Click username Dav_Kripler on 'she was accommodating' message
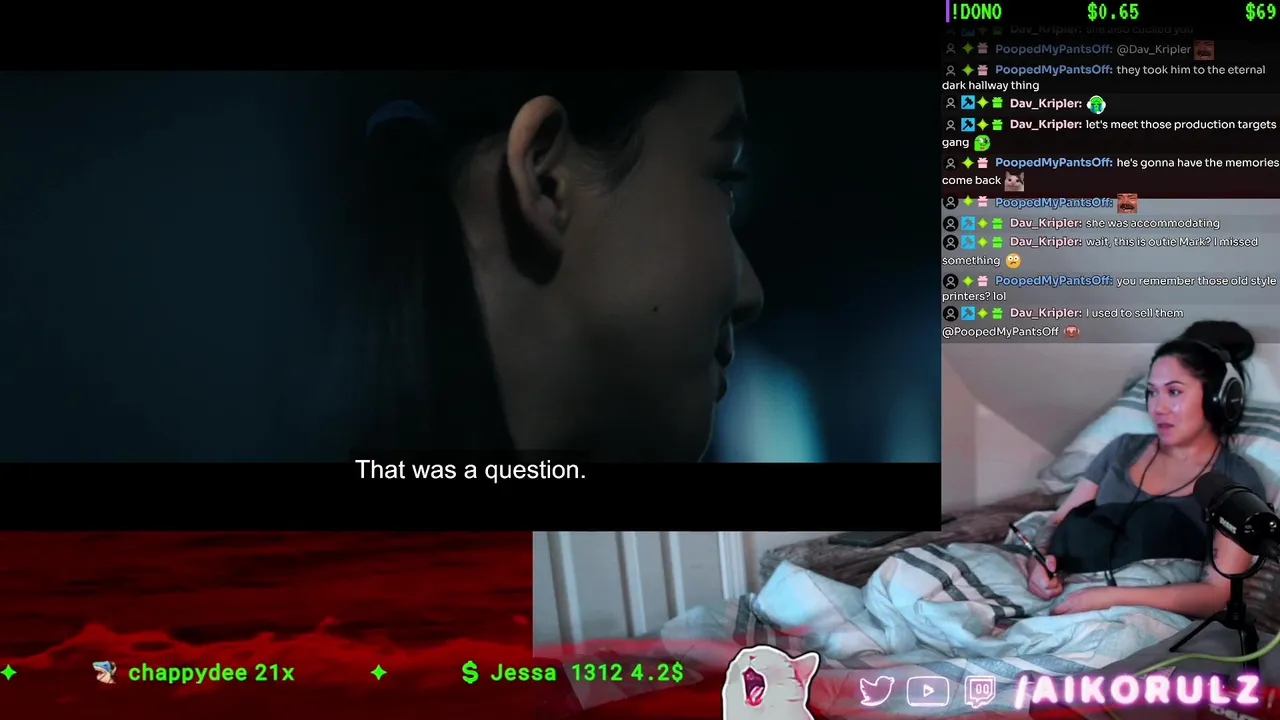This screenshot has width=1280, height=720. point(1046,223)
